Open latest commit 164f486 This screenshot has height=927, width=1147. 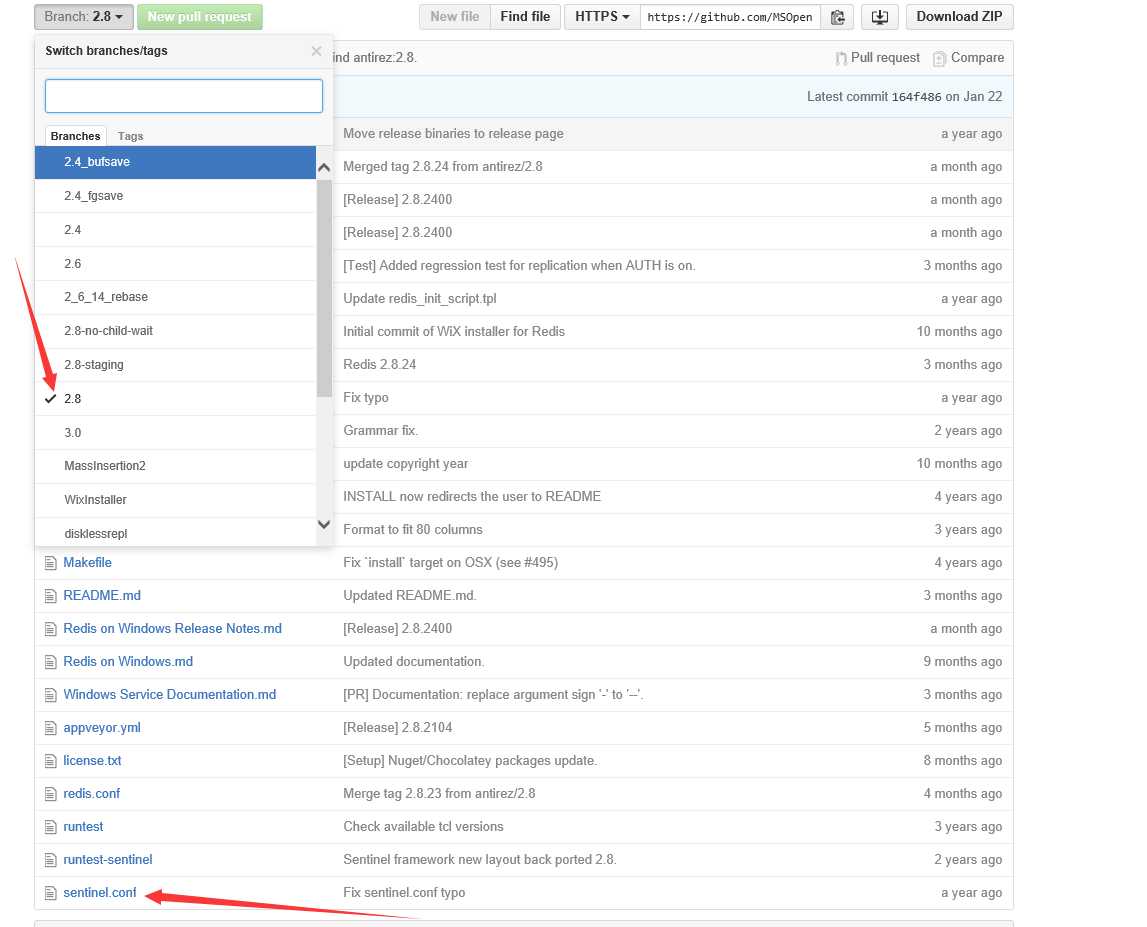(916, 97)
